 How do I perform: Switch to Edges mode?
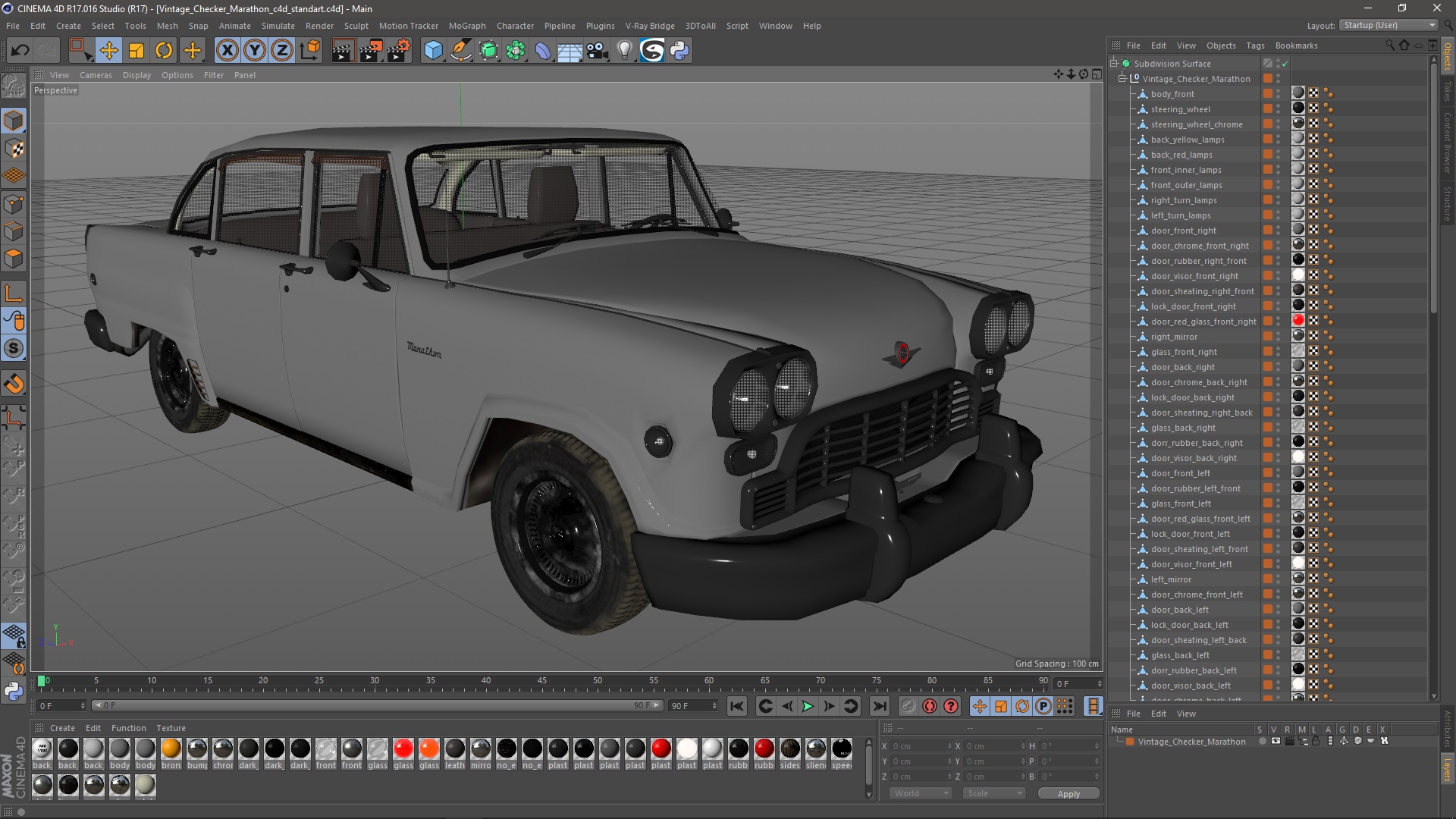14,231
